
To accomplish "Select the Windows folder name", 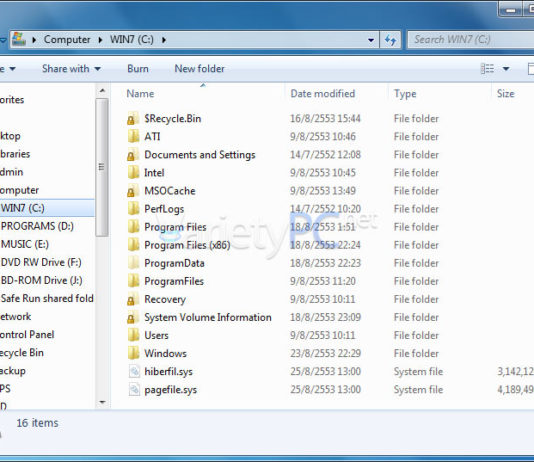I will [166, 353].
